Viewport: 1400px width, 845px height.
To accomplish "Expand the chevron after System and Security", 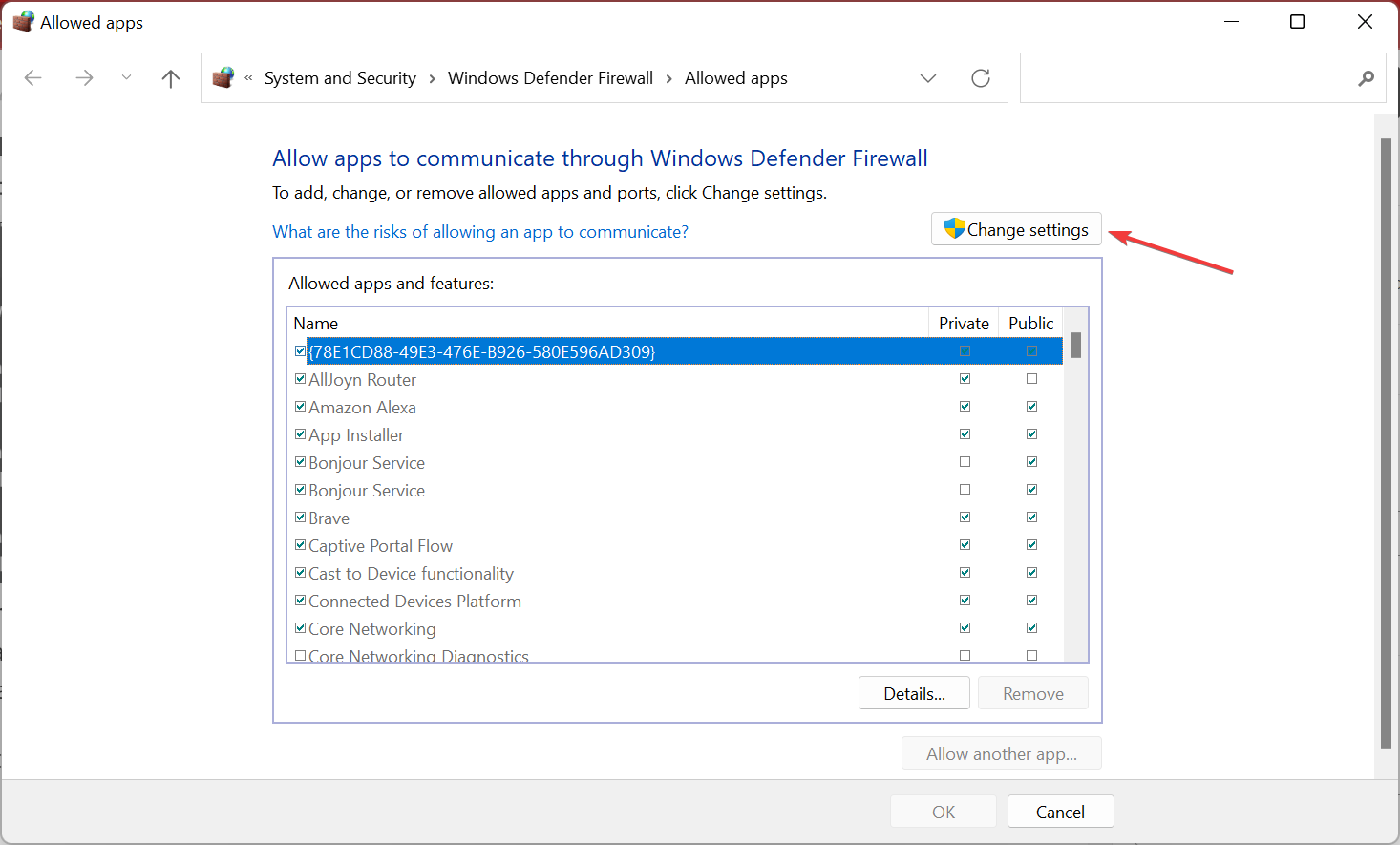I will 433,78.
